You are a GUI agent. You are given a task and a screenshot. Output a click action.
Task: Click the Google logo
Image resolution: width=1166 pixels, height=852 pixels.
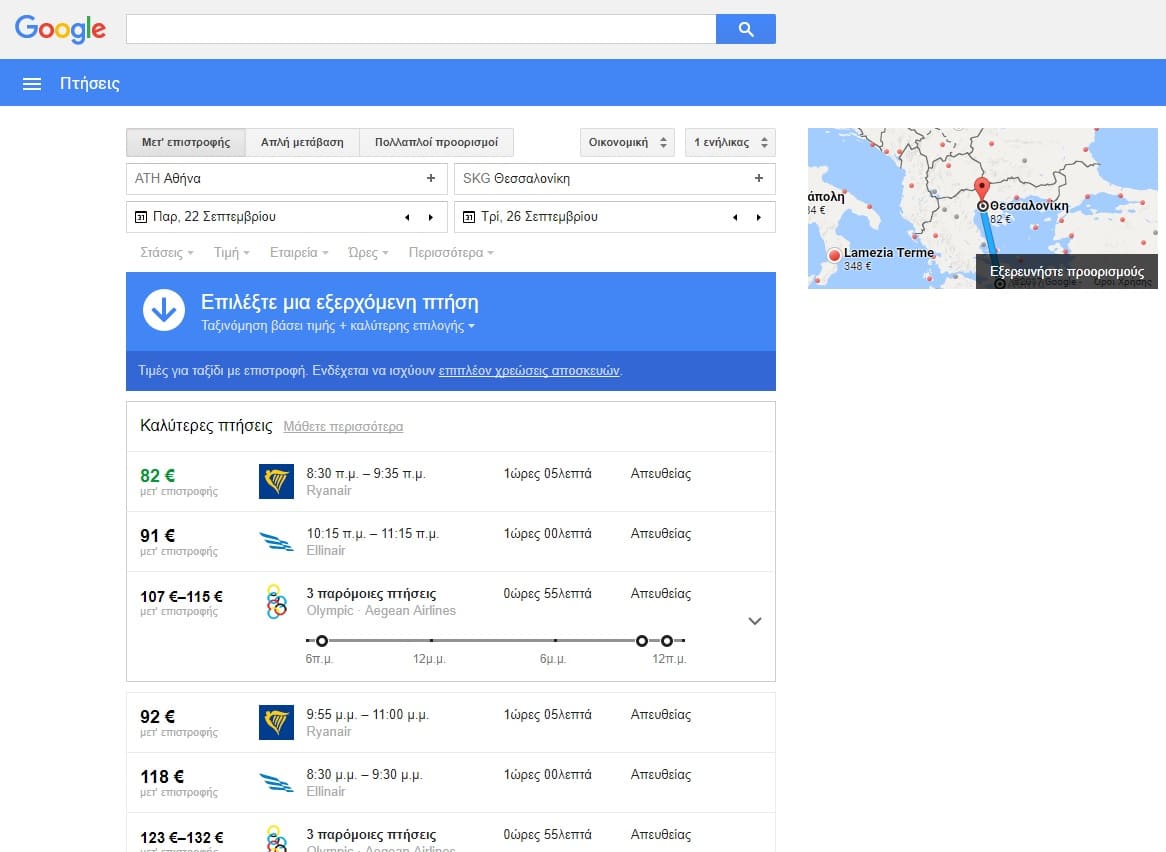tap(60, 29)
